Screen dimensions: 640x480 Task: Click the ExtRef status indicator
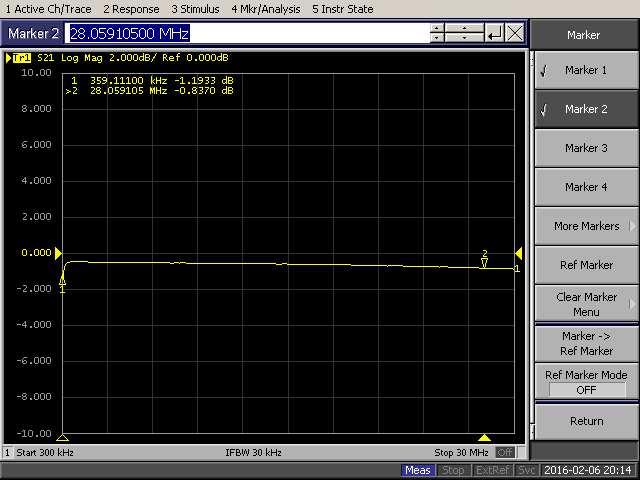[x=492, y=470]
